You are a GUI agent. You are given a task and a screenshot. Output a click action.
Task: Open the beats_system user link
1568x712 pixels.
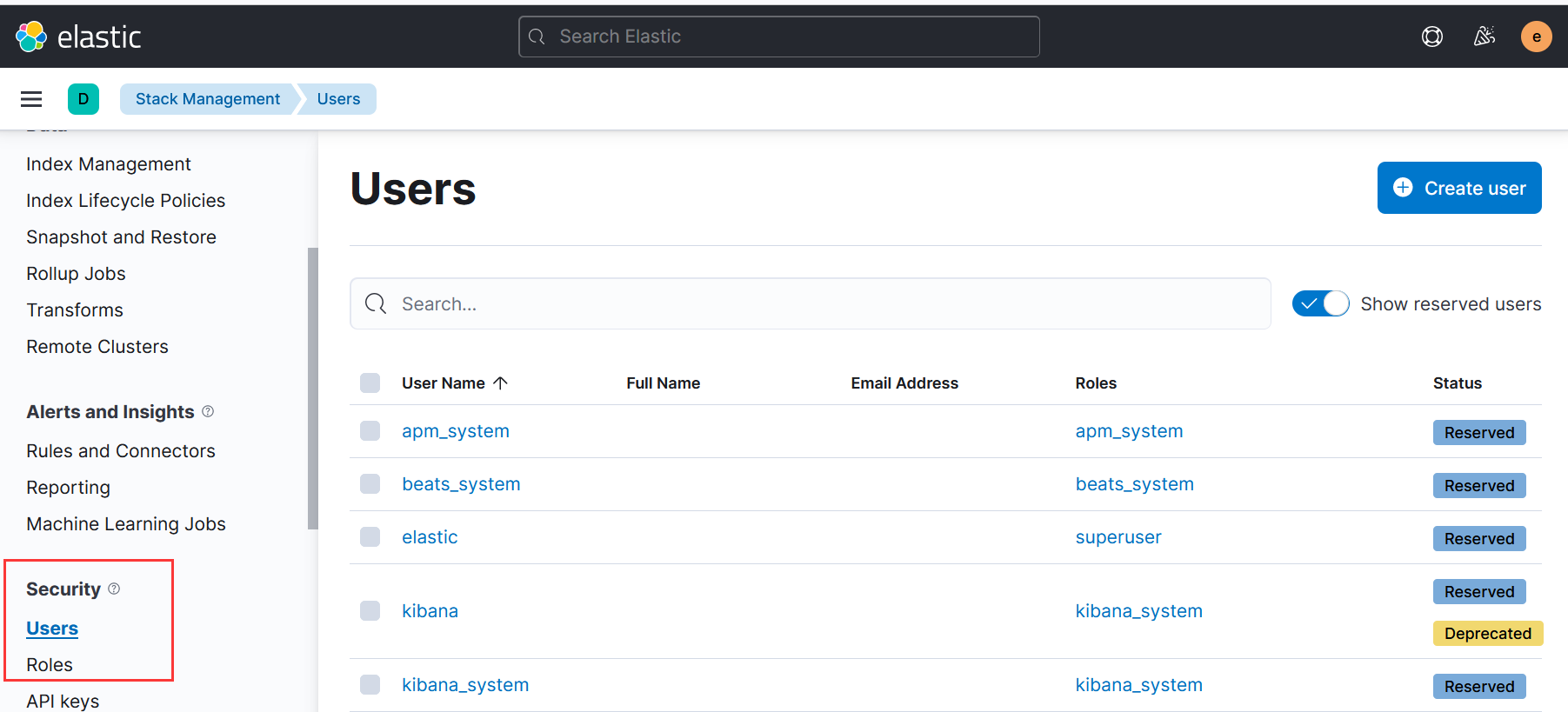click(x=461, y=484)
